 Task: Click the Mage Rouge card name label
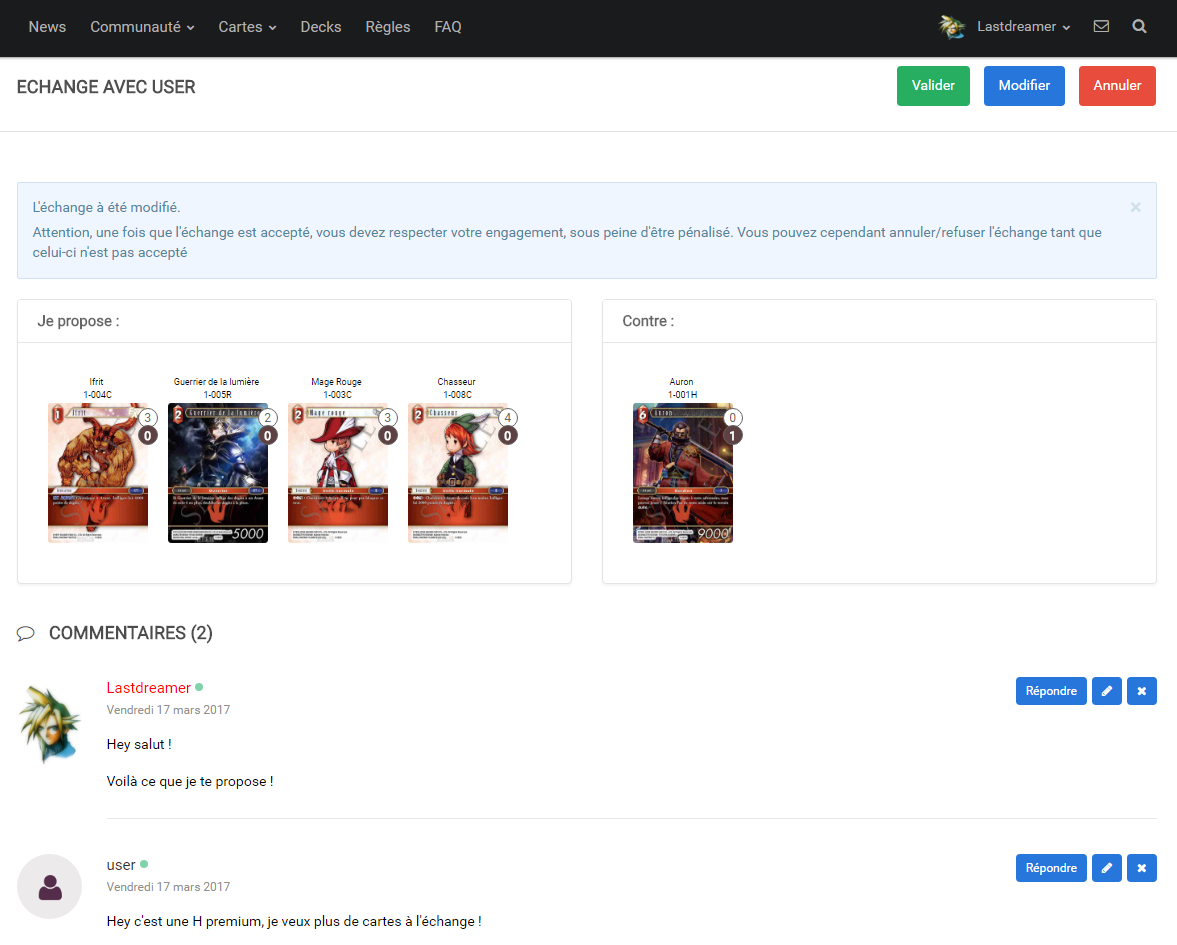(336, 382)
